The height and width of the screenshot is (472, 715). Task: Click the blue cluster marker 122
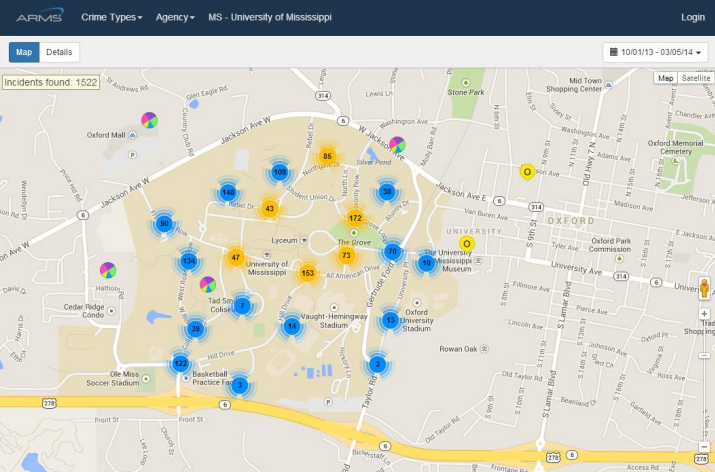(x=181, y=363)
